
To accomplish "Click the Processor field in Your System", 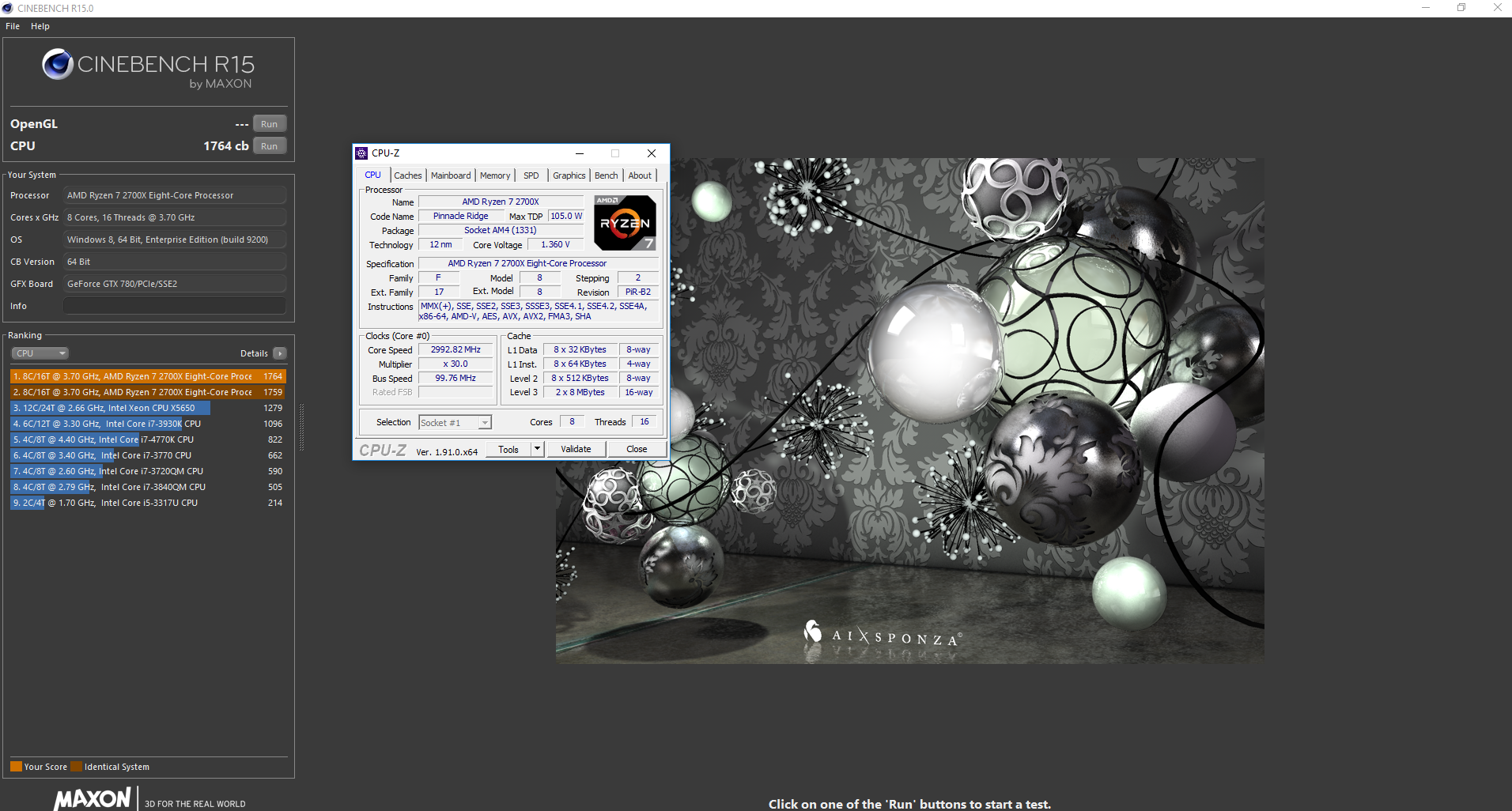I will (175, 195).
